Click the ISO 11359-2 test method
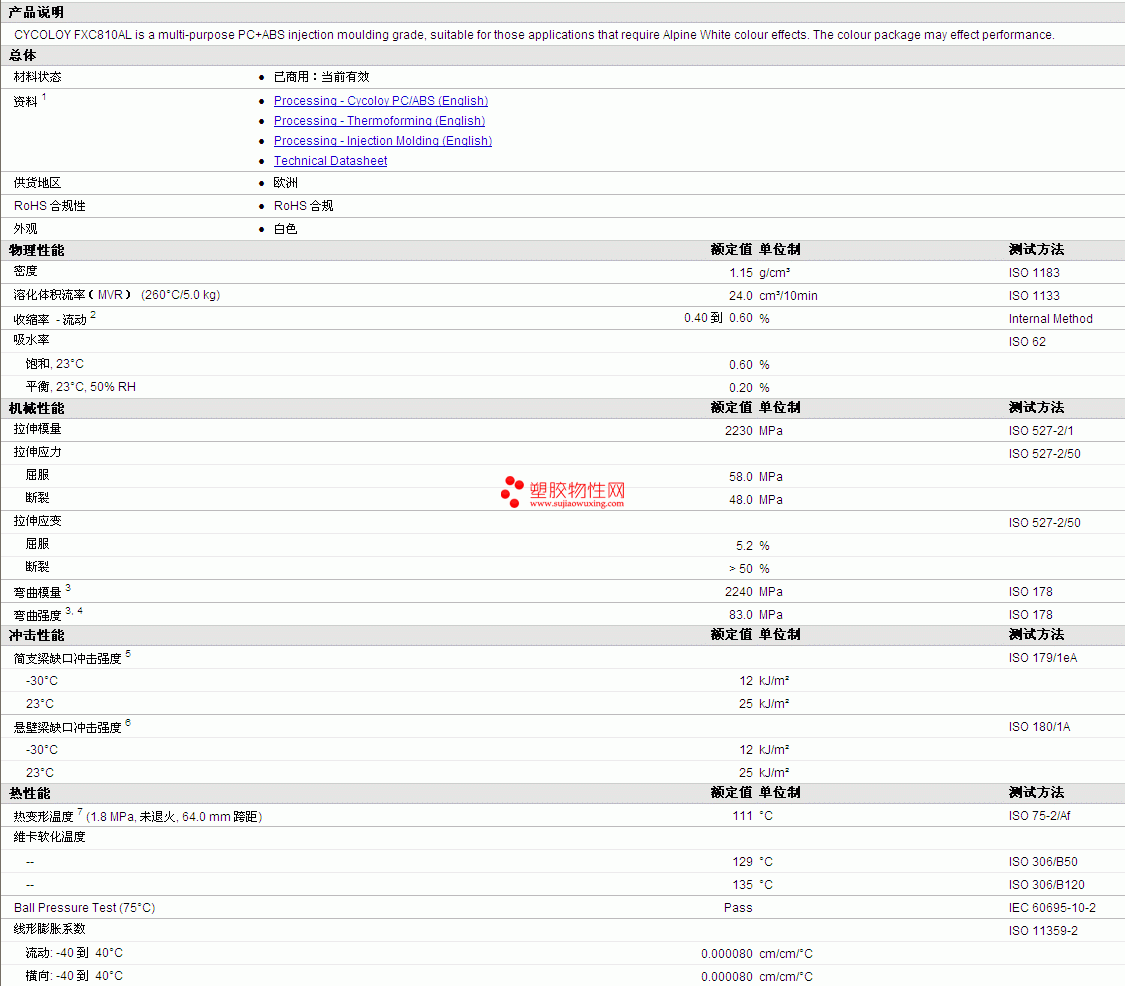 (x=1043, y=931)
